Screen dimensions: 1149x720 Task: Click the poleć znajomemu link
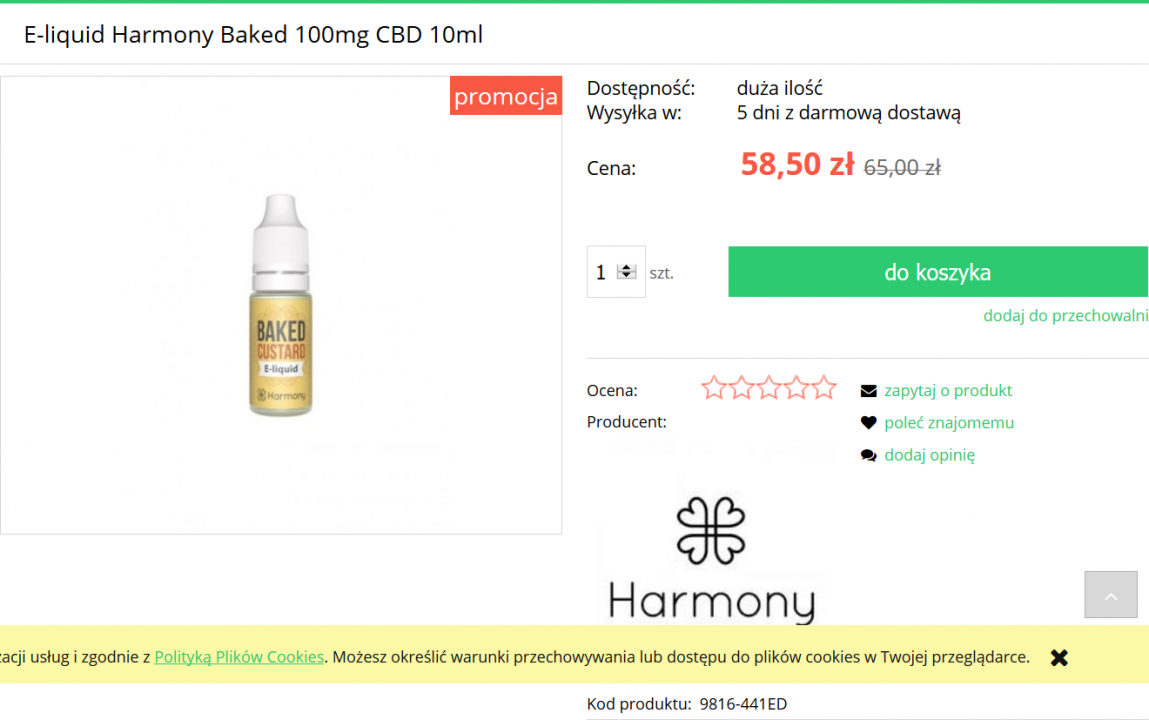click(x=949, y=423)
